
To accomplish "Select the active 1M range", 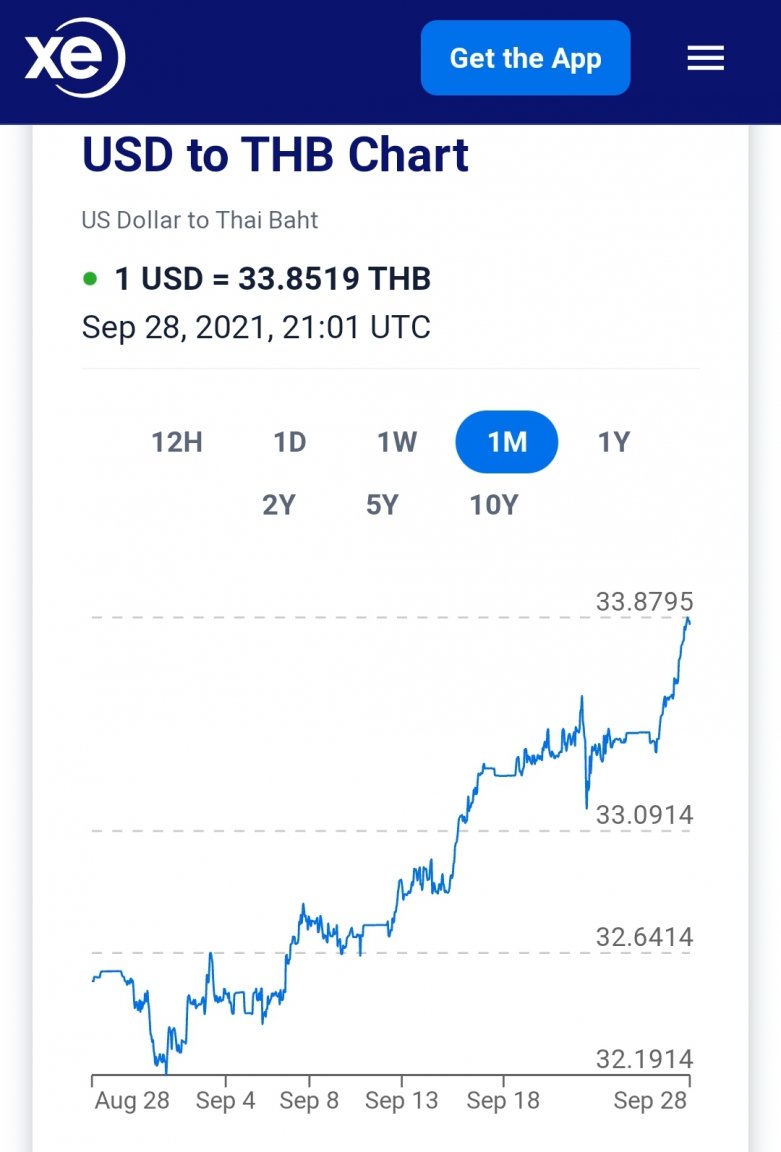I will pos(507,442).
